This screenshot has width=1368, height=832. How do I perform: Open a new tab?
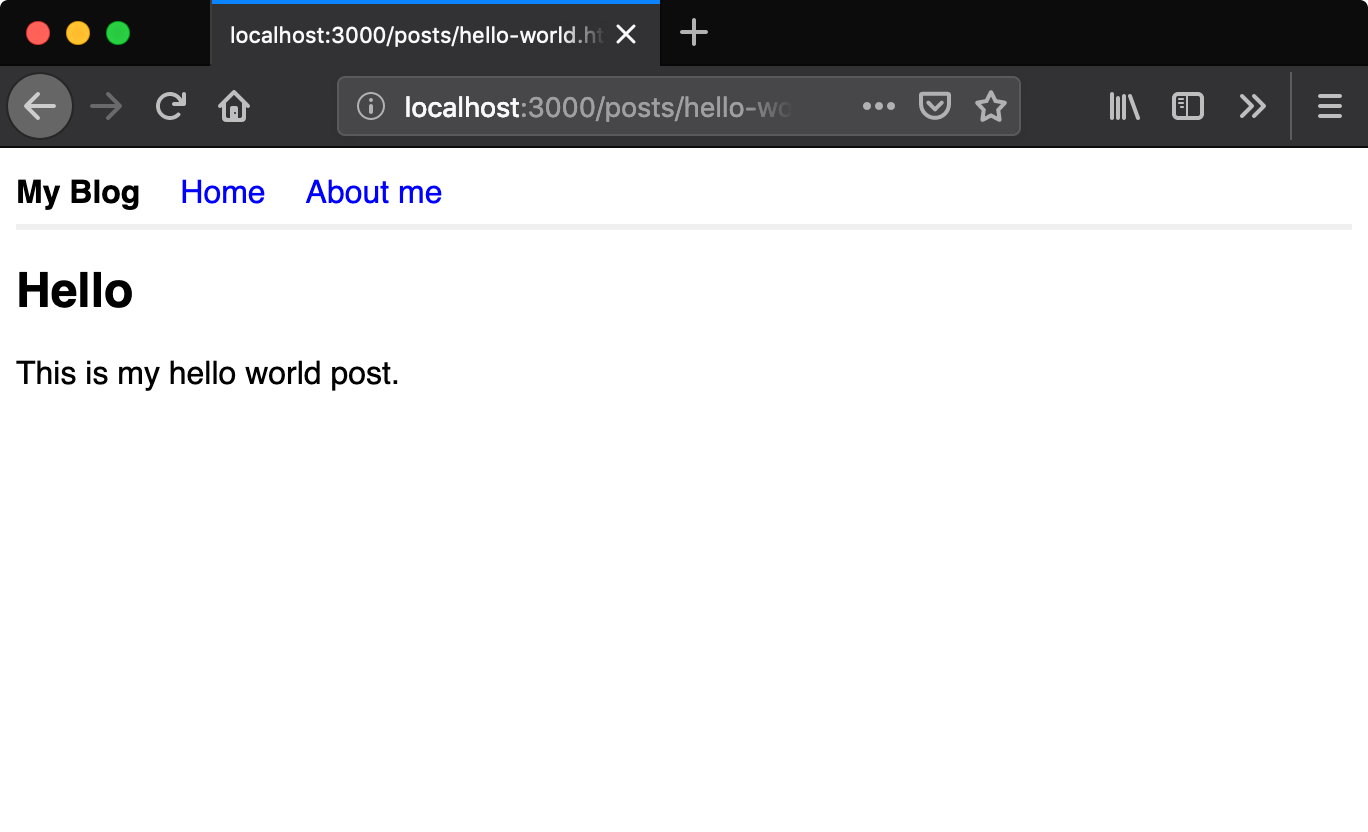click(694, 33)
